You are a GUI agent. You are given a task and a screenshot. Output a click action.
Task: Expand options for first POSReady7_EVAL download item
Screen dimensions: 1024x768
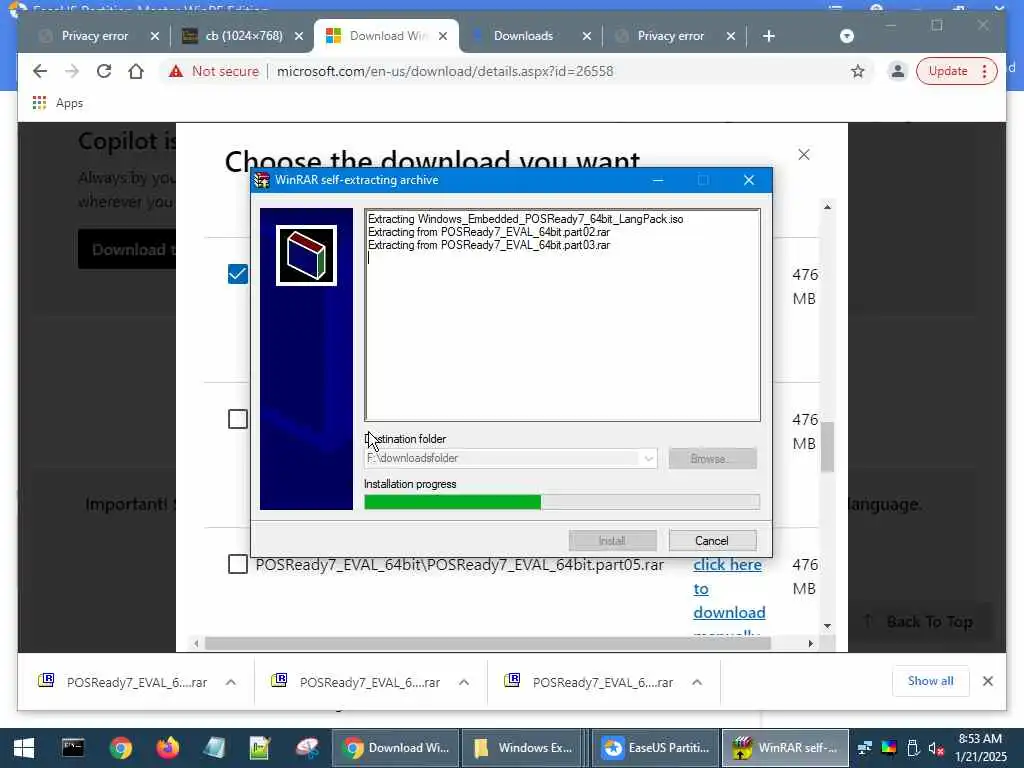[x=231, y=682]
